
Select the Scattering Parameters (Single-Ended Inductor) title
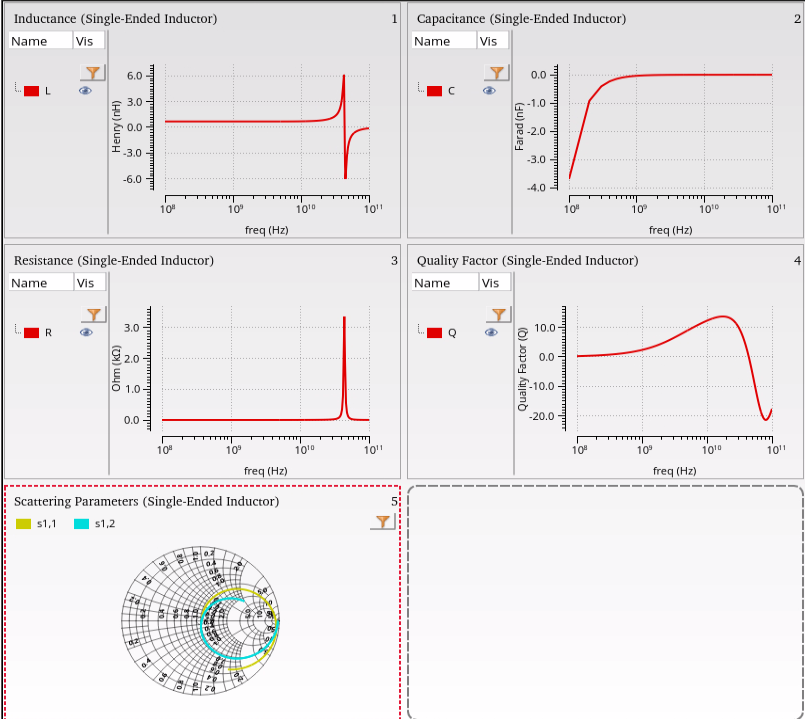[146, 501]
